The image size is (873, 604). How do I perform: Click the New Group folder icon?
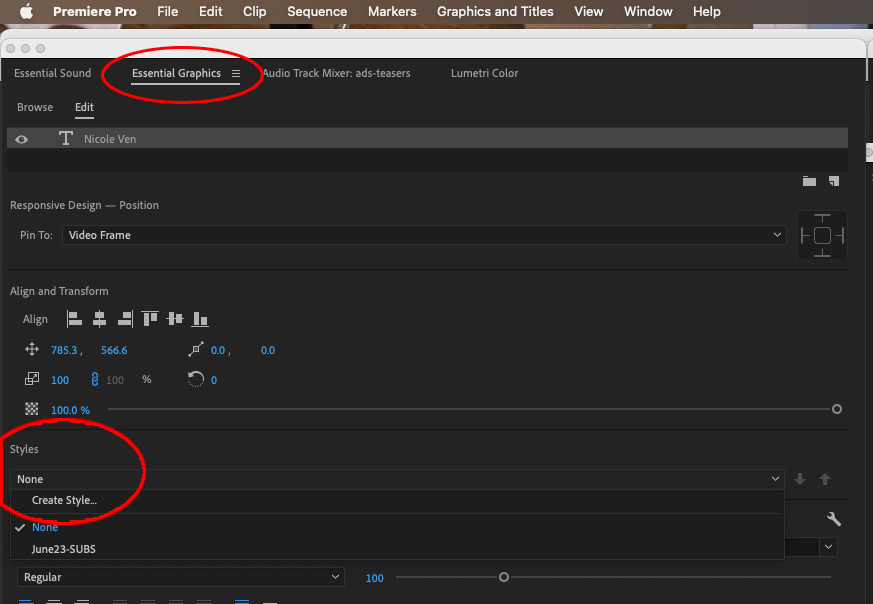point(809,181)
